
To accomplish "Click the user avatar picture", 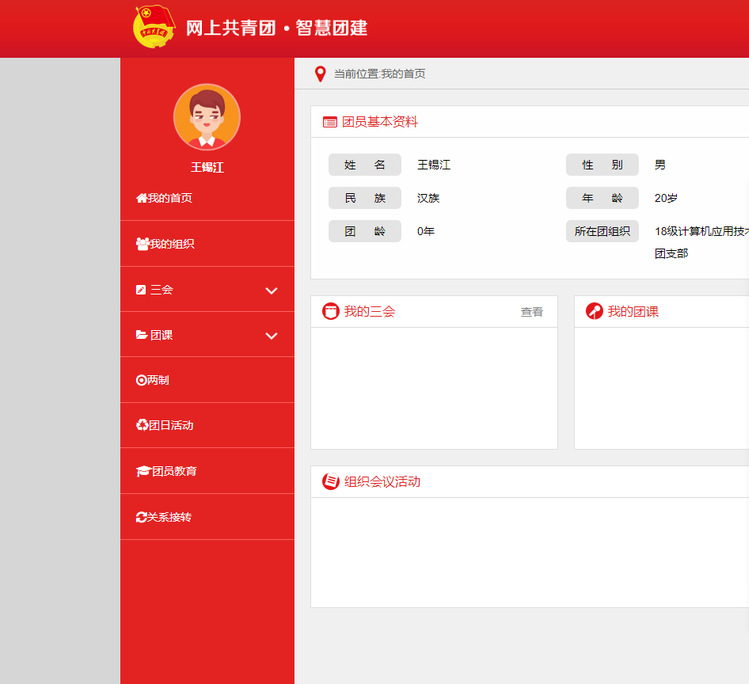I will [207, 117].
